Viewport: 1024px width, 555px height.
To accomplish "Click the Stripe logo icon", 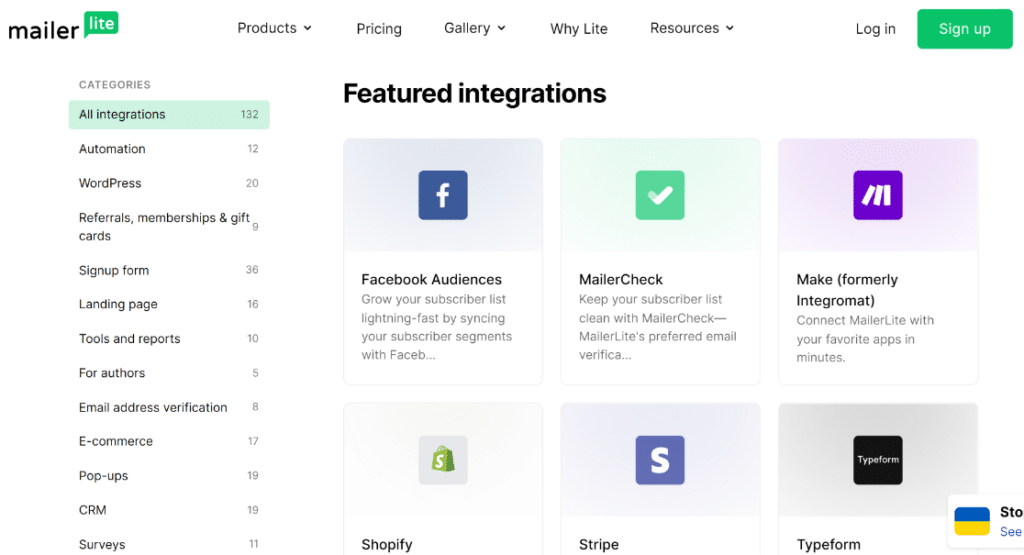I will coord(660,460).
